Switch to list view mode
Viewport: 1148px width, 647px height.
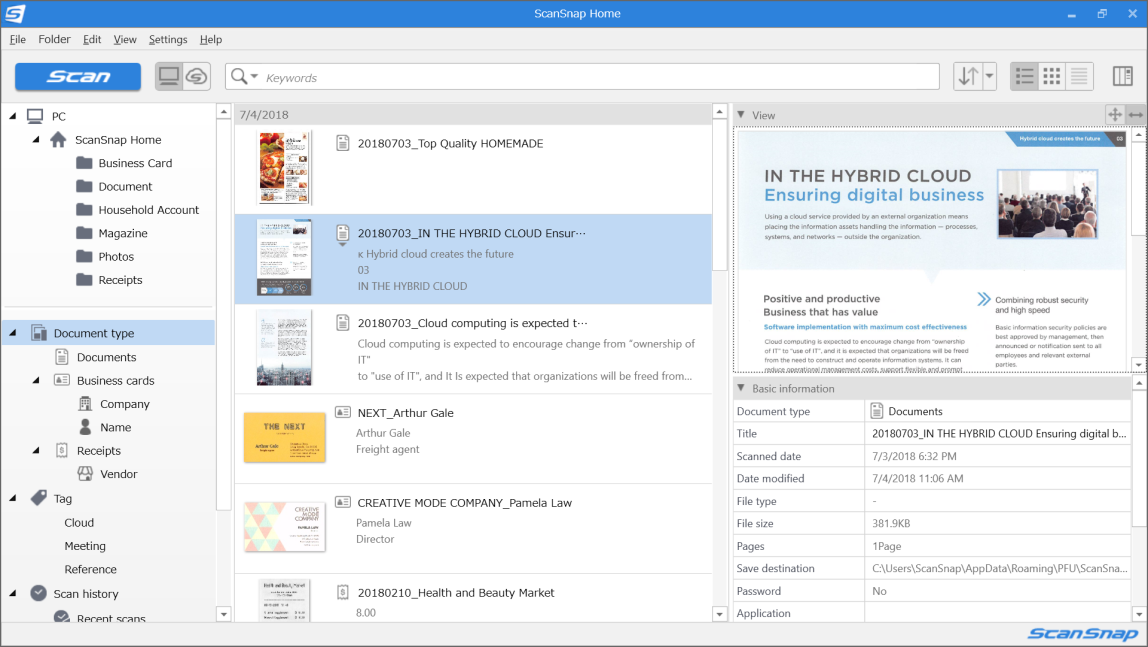pyautogui.click(x=1024, y=77)
